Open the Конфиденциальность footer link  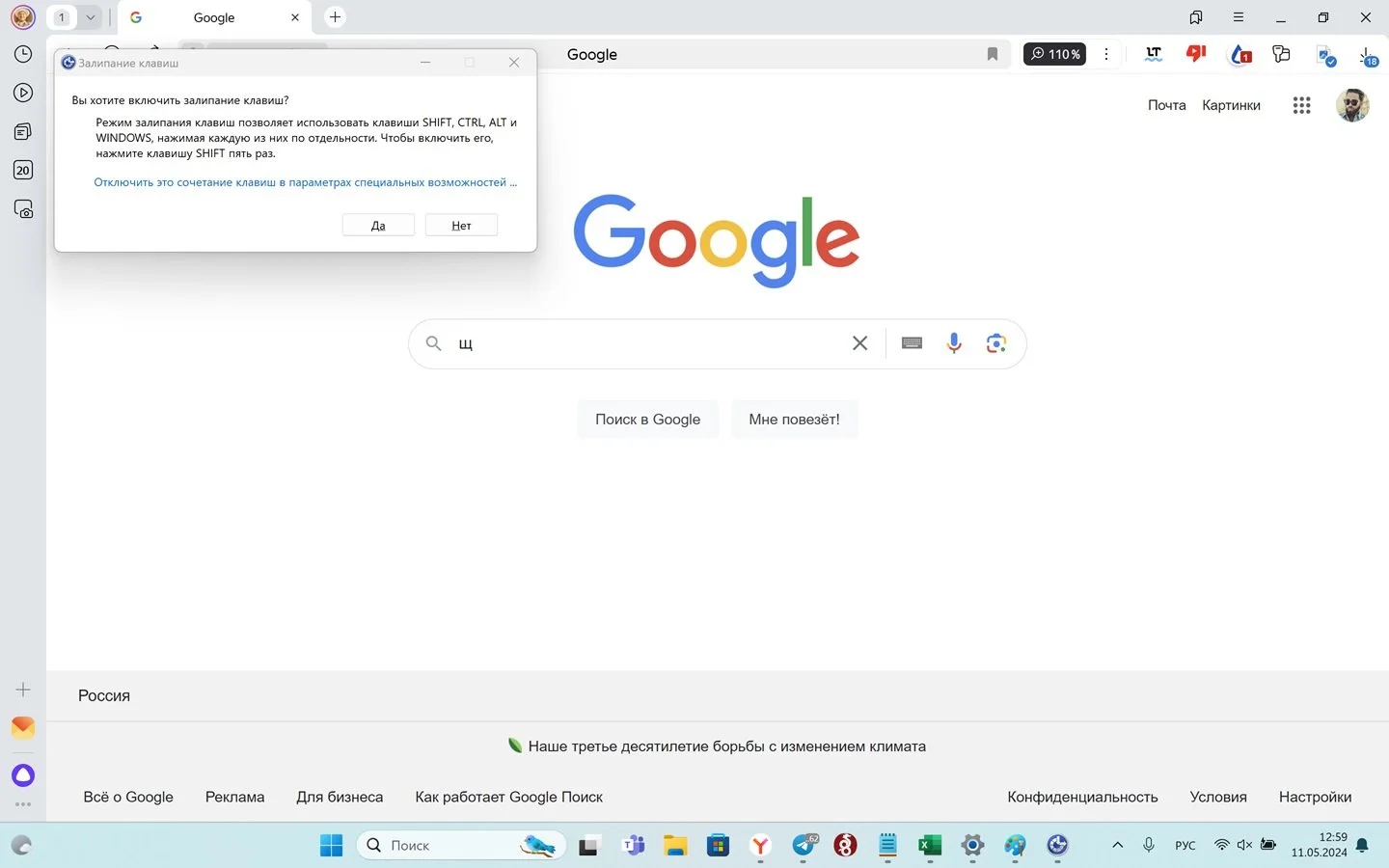1082,797
